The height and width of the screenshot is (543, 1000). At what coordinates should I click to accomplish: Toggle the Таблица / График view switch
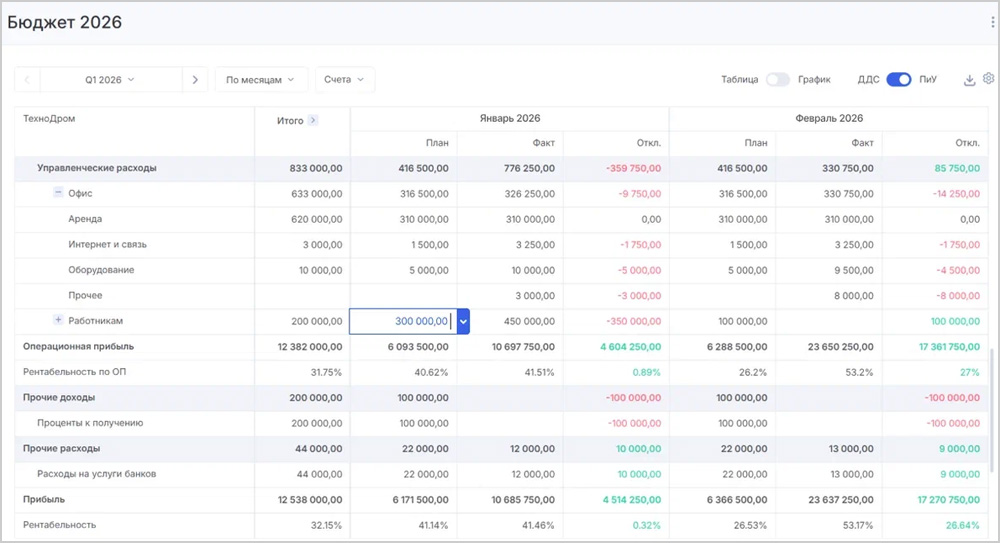pos(777,80)
